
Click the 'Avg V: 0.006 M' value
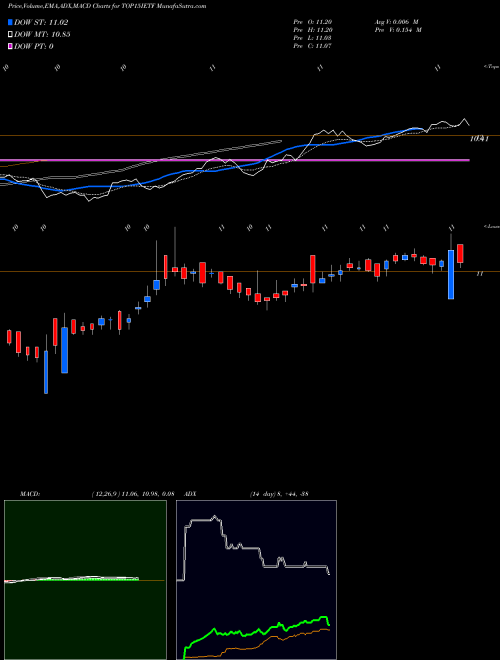coord(398,22)
